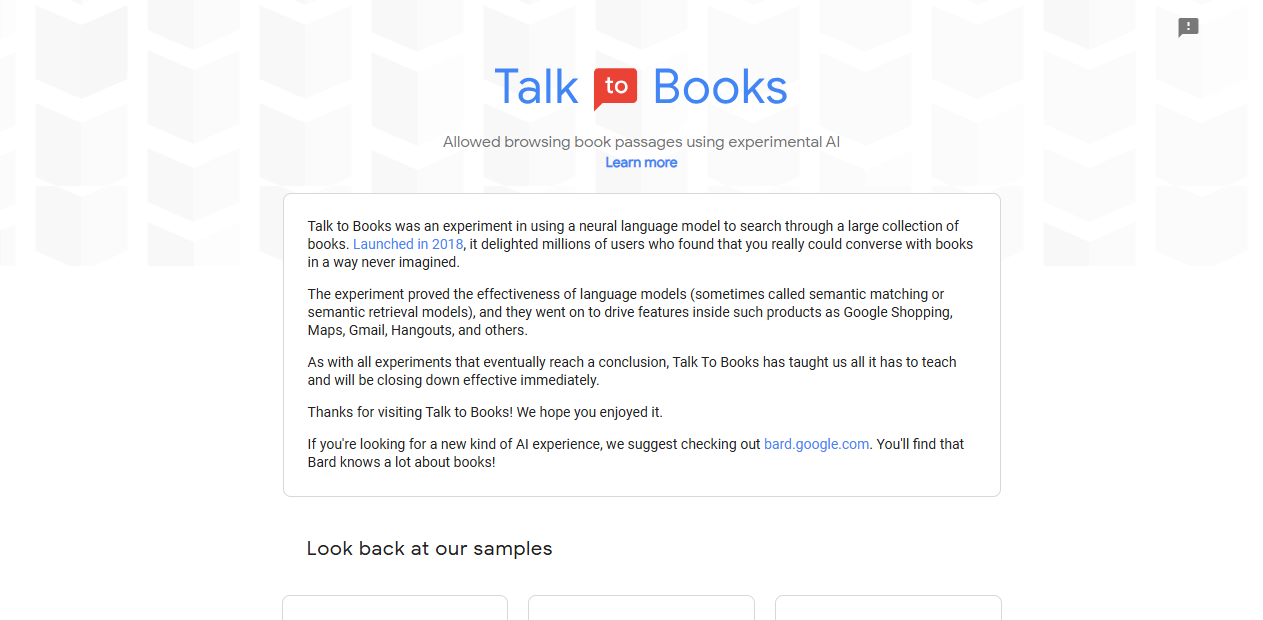Click the 'Books' word in the logo
Screen dimensions: 1263x620
pyautogui.click(x=720, y=87)
